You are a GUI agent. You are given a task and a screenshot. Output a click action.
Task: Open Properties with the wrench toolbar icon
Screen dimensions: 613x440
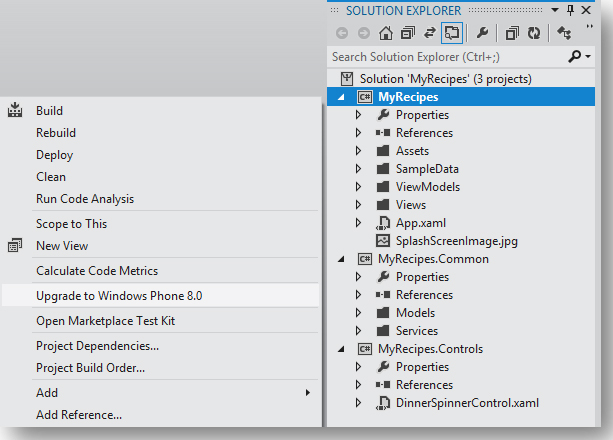coord(482,33)
